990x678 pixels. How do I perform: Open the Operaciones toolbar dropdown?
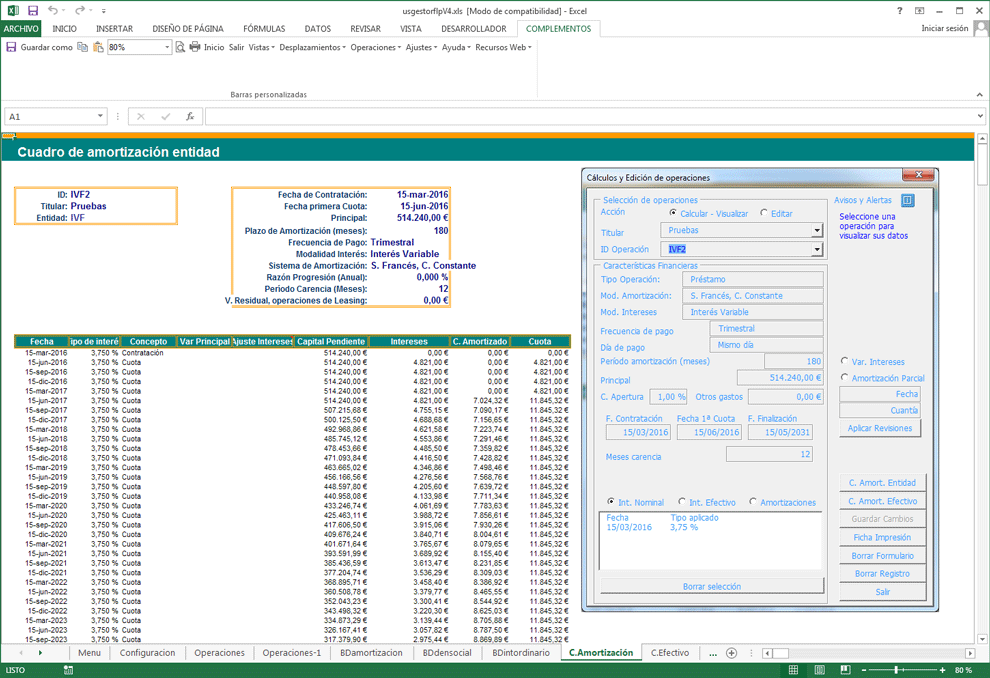coord(376,47)
